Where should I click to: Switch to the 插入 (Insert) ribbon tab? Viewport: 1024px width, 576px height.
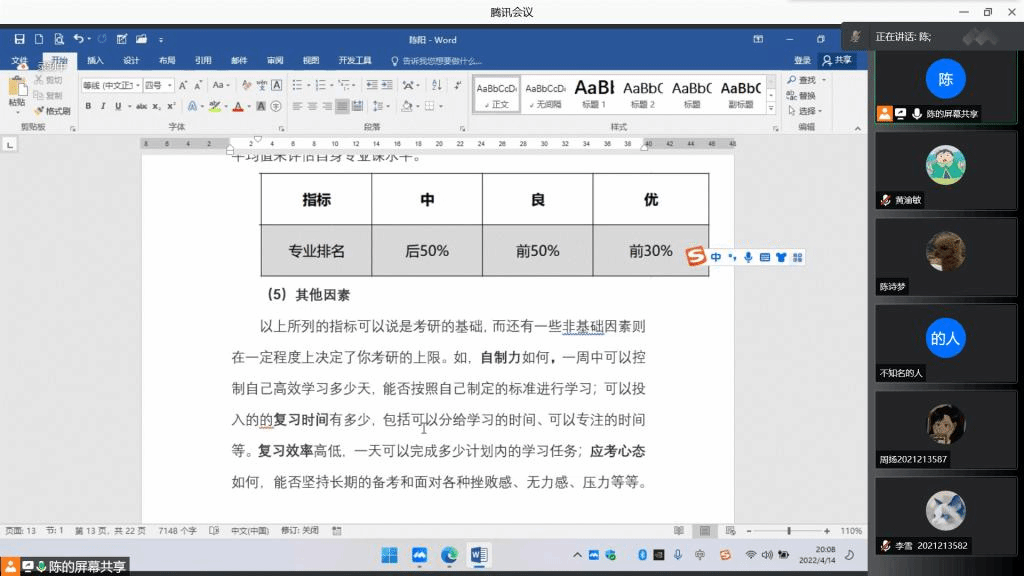pos(95,60)
